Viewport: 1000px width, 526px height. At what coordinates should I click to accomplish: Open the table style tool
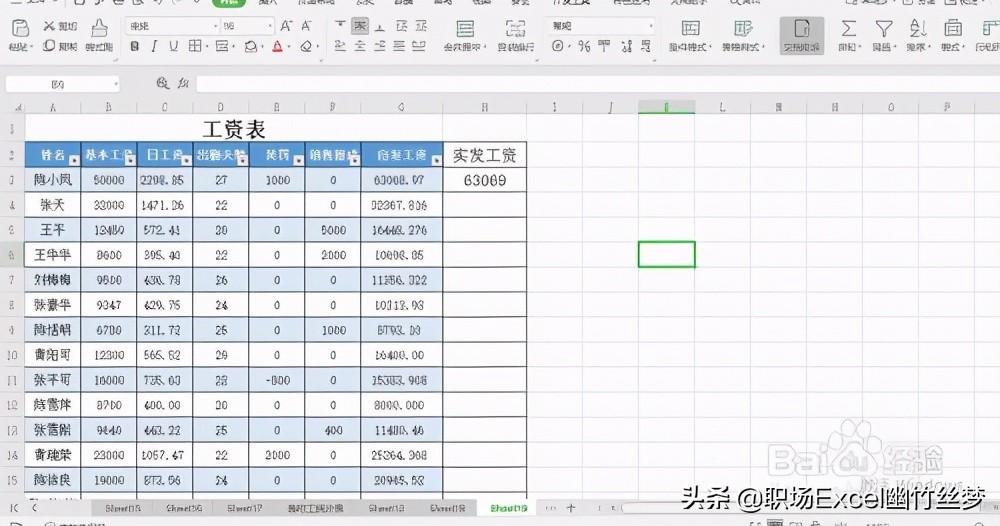tap(743, 29)
